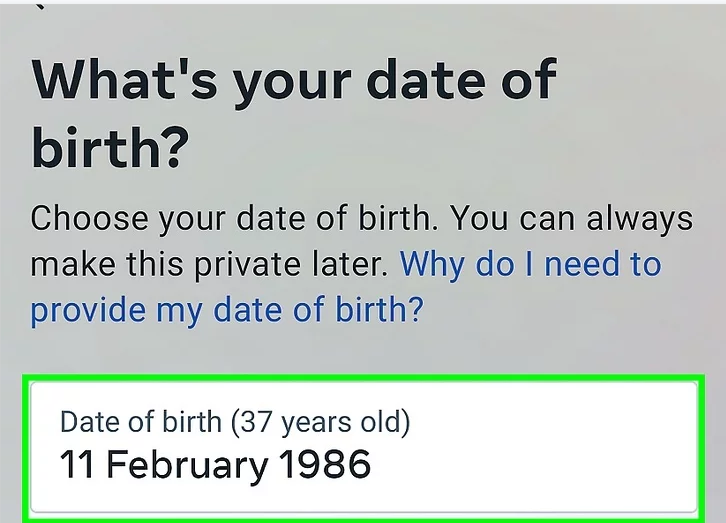Viewport: 726px width, 523px height.
Task: Click the "provide my date of birth?" link line
Action: [x=226, y=310]
